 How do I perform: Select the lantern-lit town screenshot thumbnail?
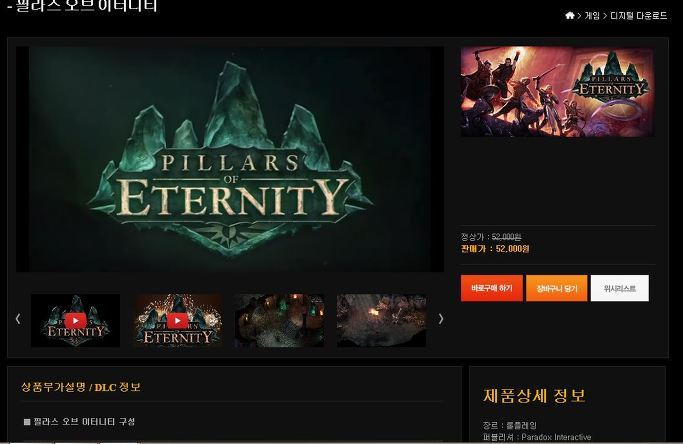click(x=279, y=320)
